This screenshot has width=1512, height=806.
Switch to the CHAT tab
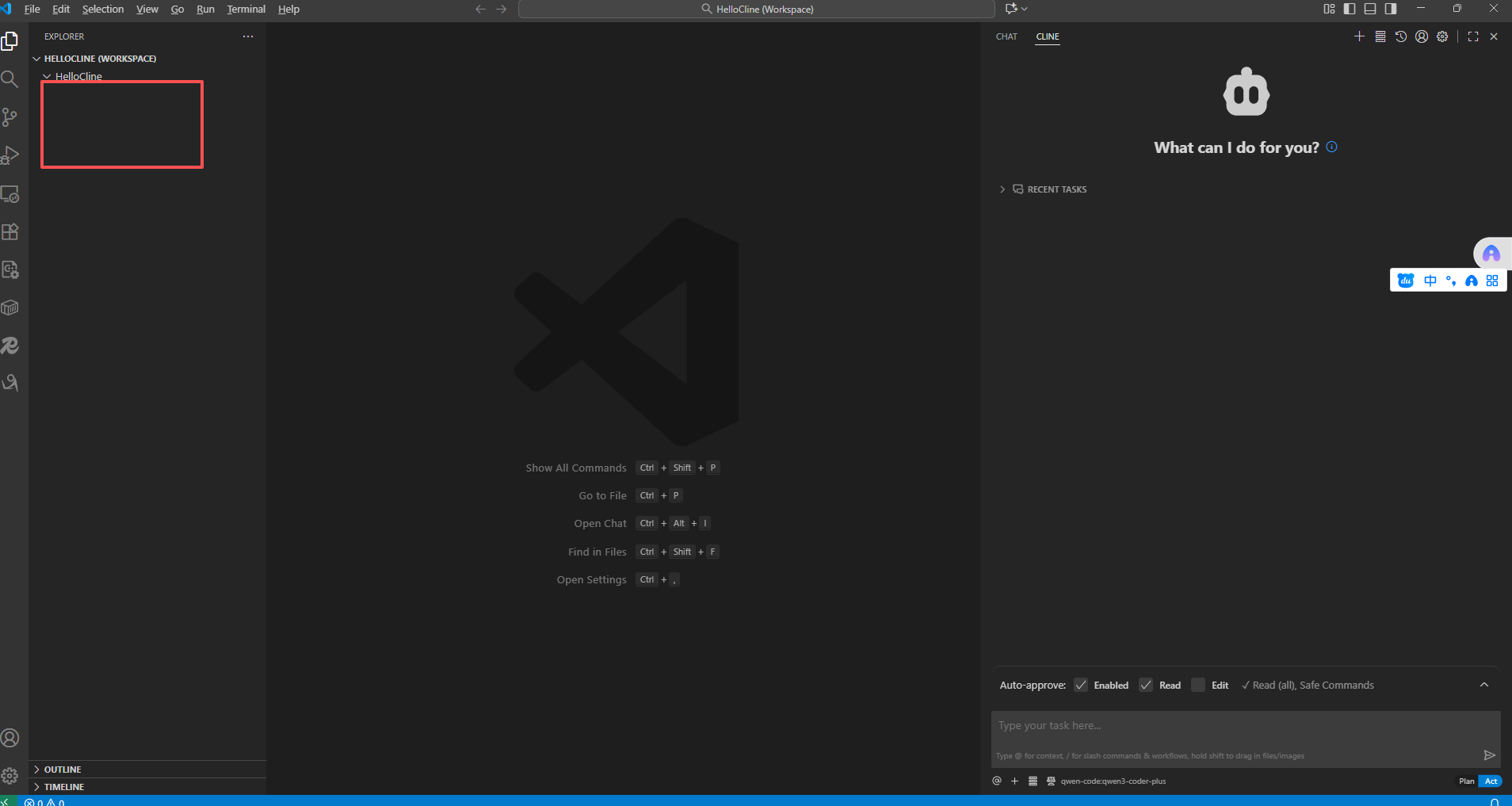1006,36
